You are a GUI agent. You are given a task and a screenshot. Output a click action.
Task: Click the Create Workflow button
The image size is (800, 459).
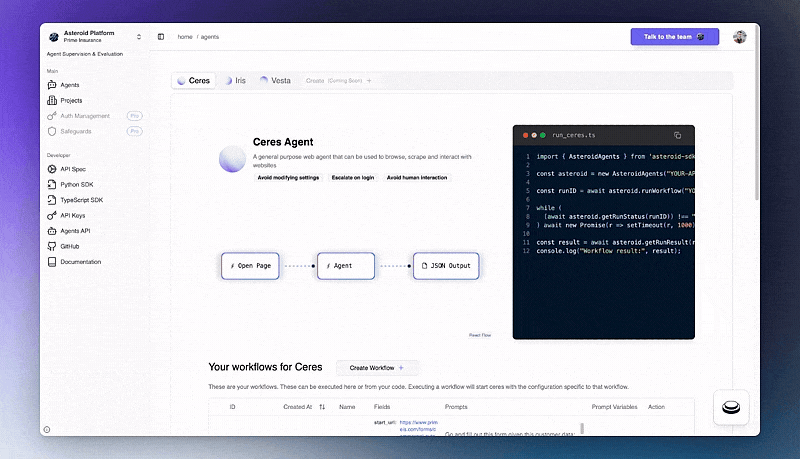tap(377, 368)
